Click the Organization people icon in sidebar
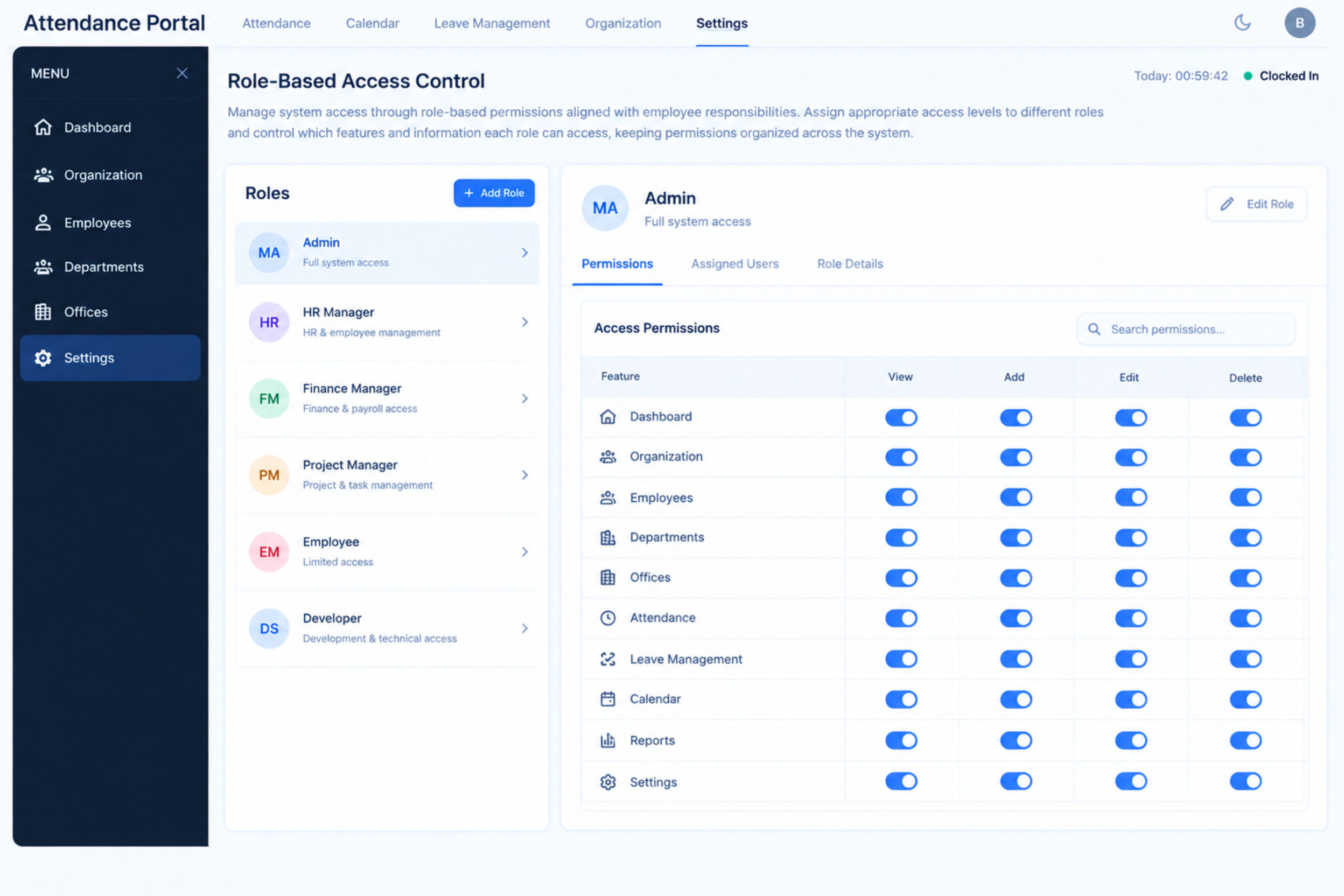 point(43,175)
